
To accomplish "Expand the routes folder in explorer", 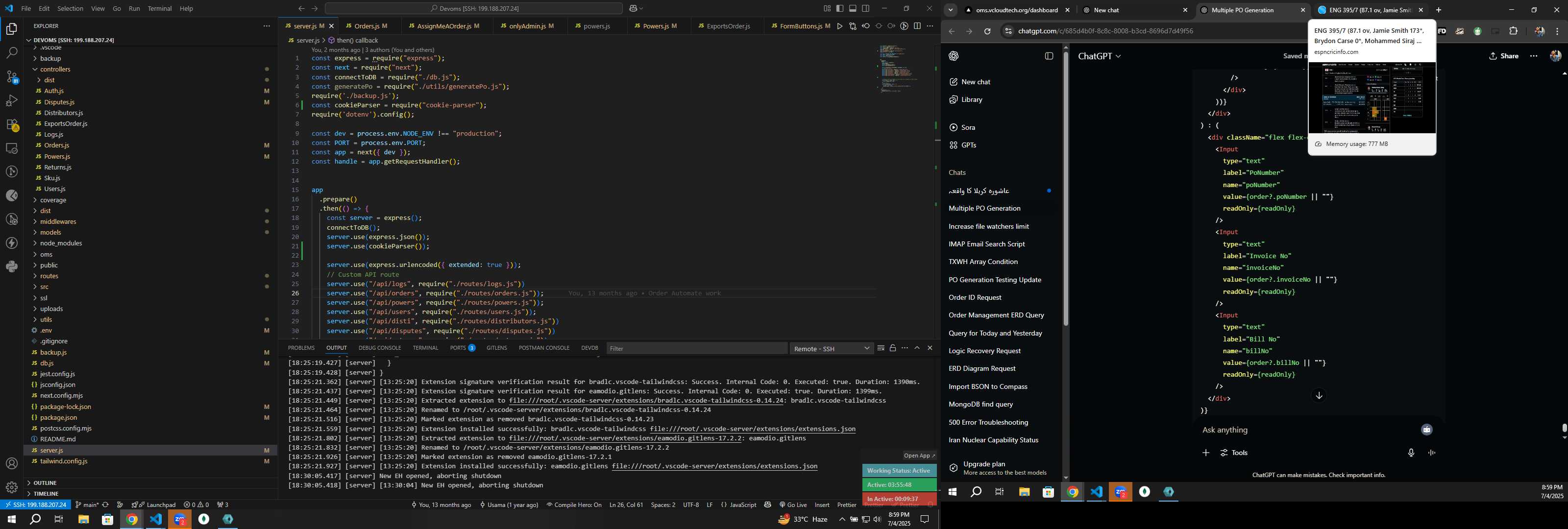I will pyautogui.click(x=49, y=276).
